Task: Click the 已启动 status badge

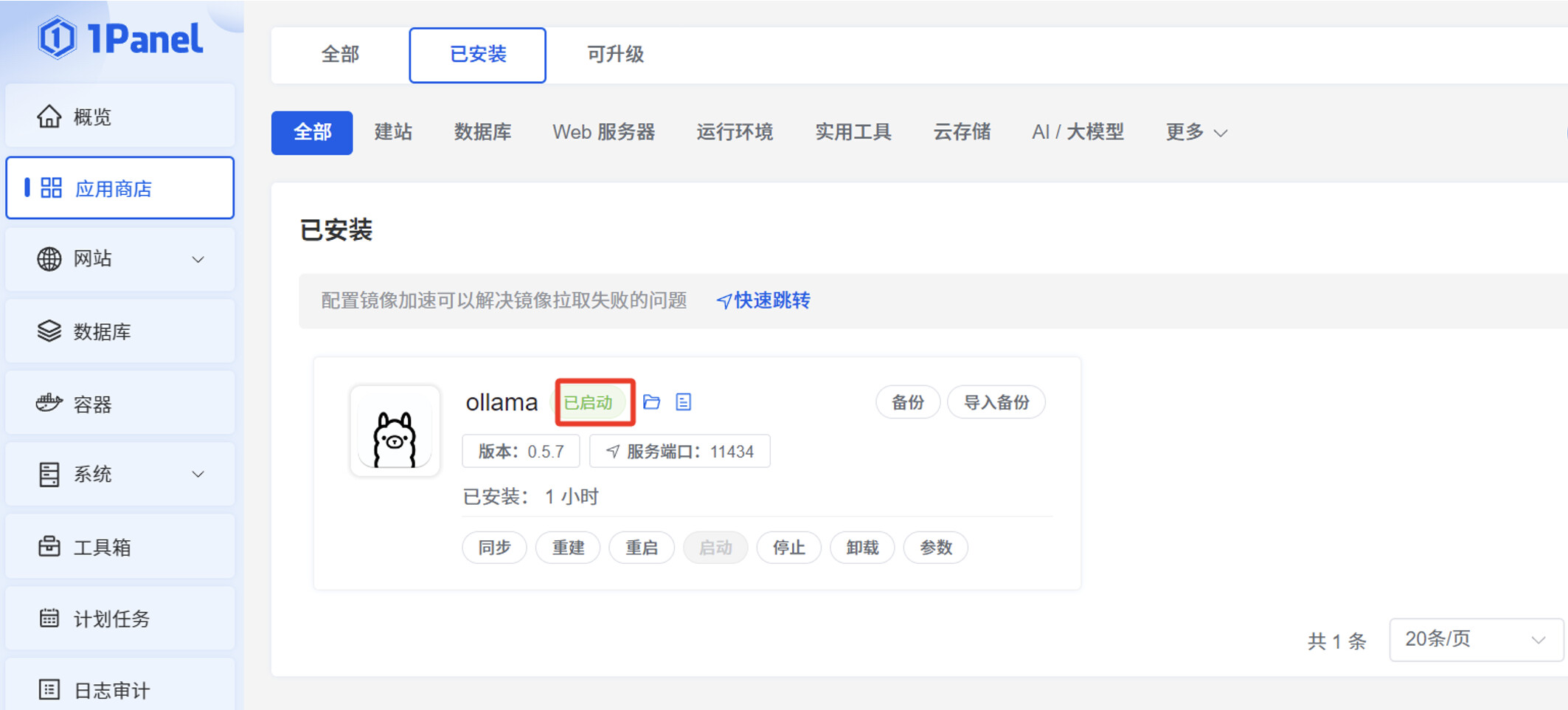Action: [x=589, y=402]
